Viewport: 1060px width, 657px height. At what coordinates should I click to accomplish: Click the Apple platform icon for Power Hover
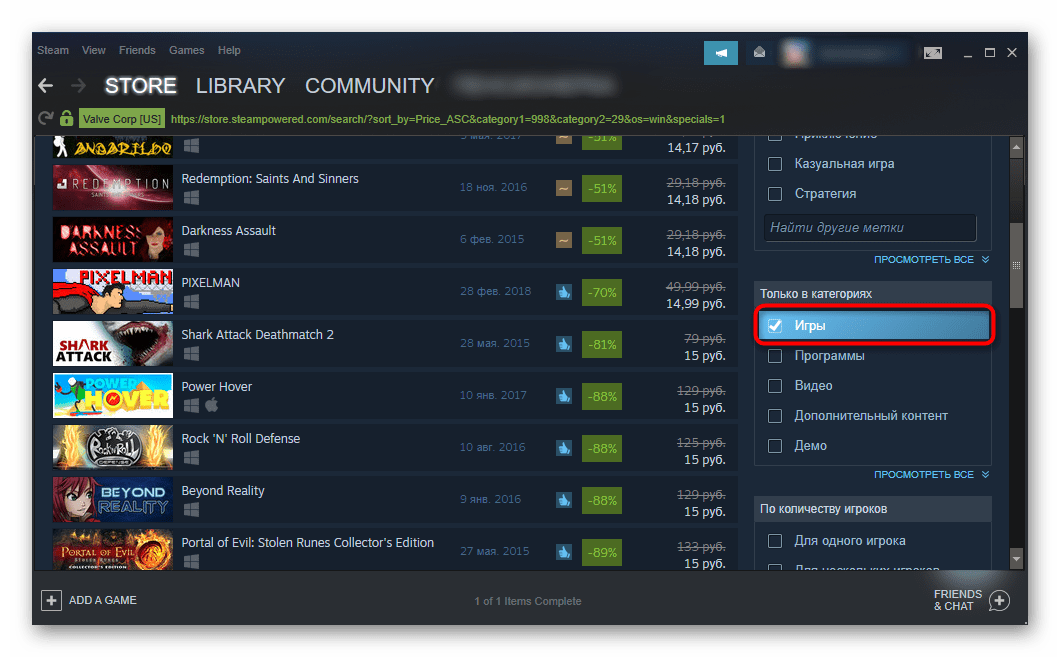click(x=212, y=405)
